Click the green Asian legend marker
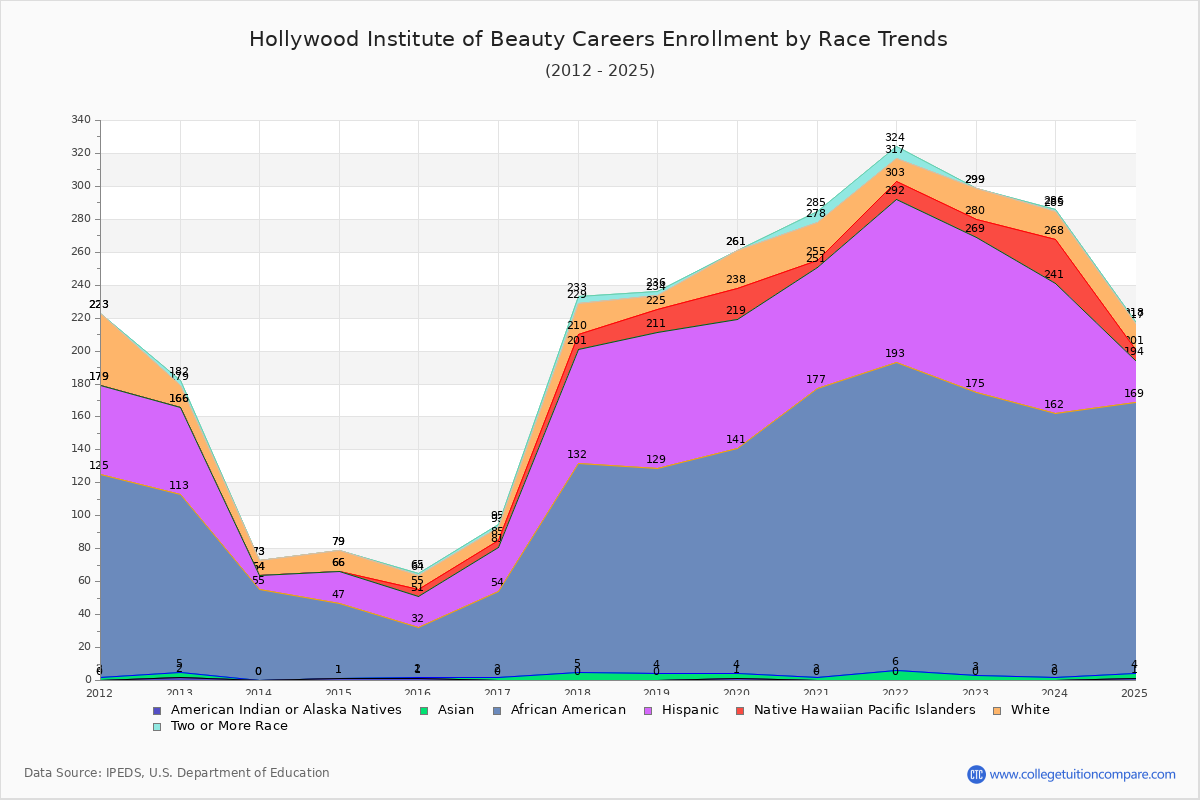 pyautogui.click(x=424, y=710)
